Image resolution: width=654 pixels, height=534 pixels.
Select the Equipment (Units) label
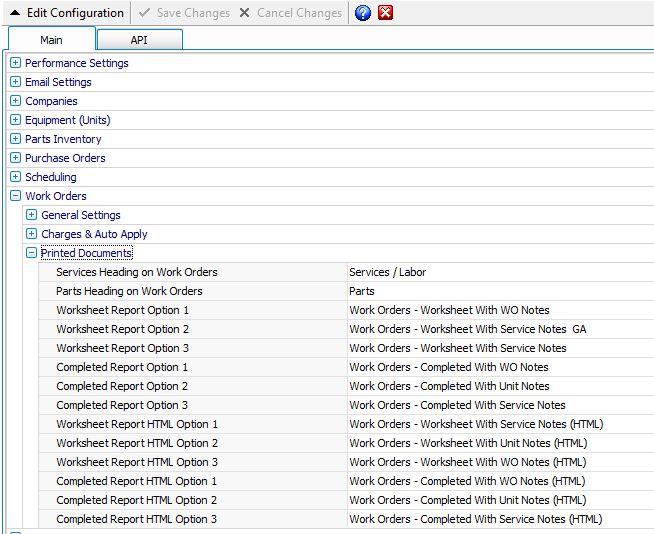[x=68, y=120]
